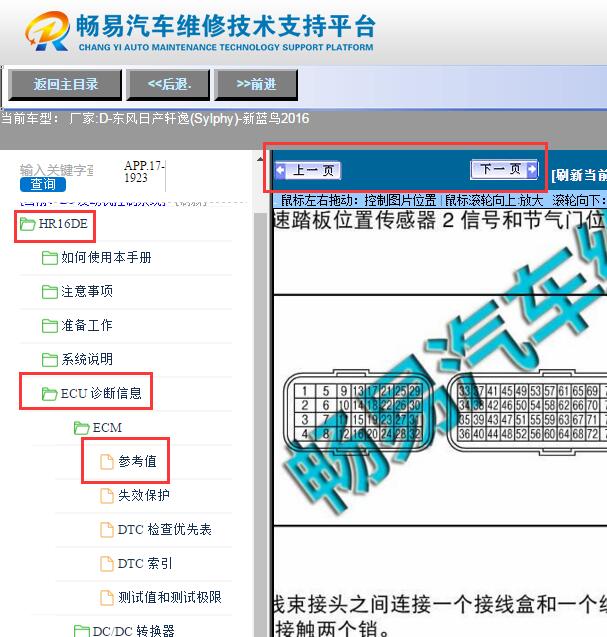The height and width of the screenshot is (637, 607).
Task: Select the ECU 诊断信息 tree label
Action: (101, 393)
